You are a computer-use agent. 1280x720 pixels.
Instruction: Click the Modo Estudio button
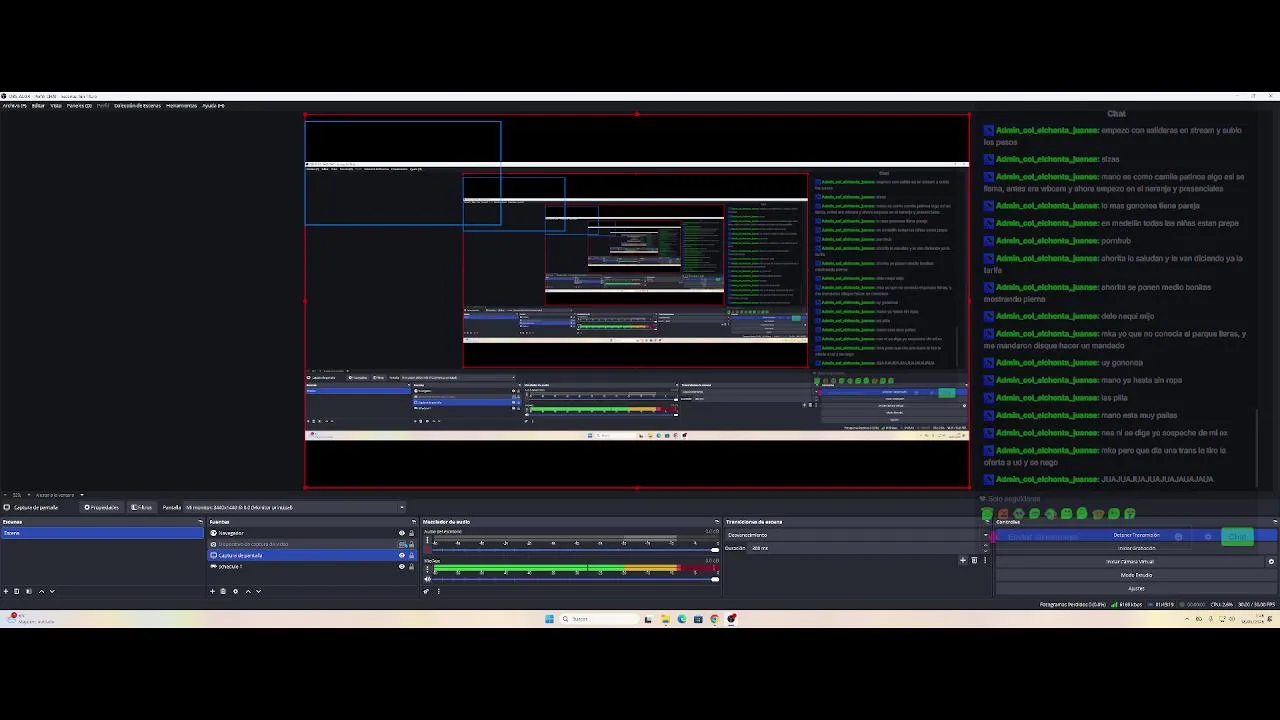tap(1136, 575)
